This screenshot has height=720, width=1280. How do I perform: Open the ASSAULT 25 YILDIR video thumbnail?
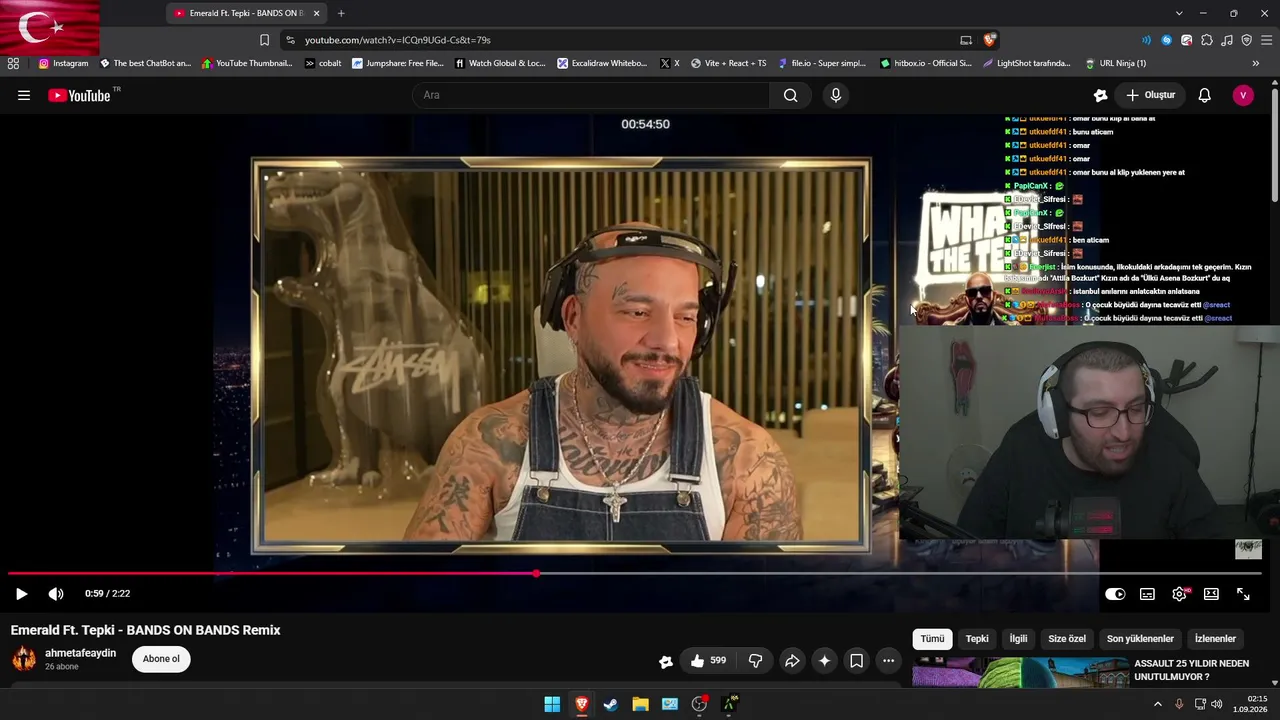1020,673
